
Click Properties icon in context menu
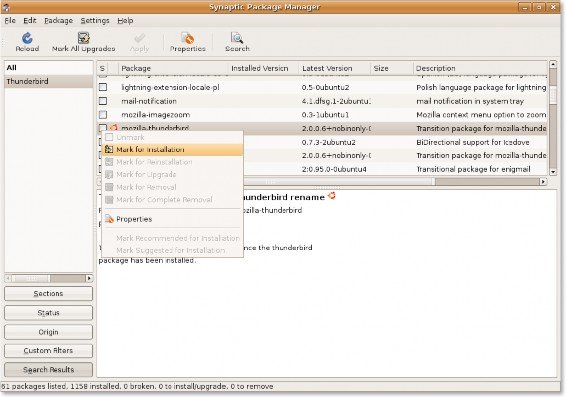tap(109, 219)
